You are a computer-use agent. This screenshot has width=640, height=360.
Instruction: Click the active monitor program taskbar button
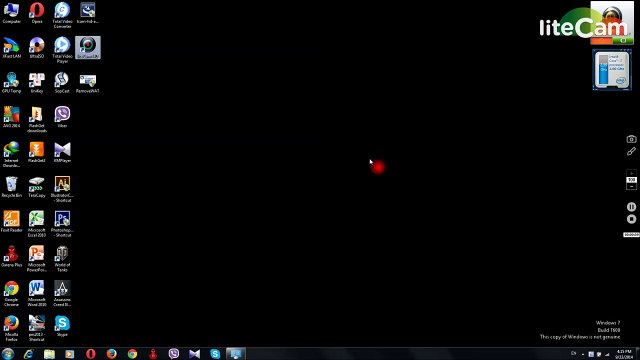pyautogui.click(x=236, y=354)
